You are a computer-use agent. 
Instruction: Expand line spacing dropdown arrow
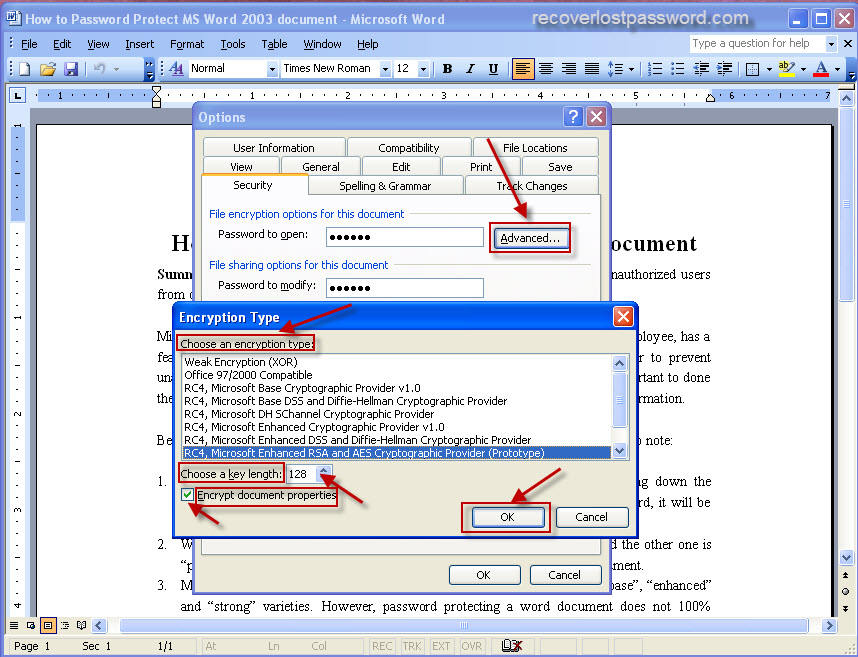point(631,69)
